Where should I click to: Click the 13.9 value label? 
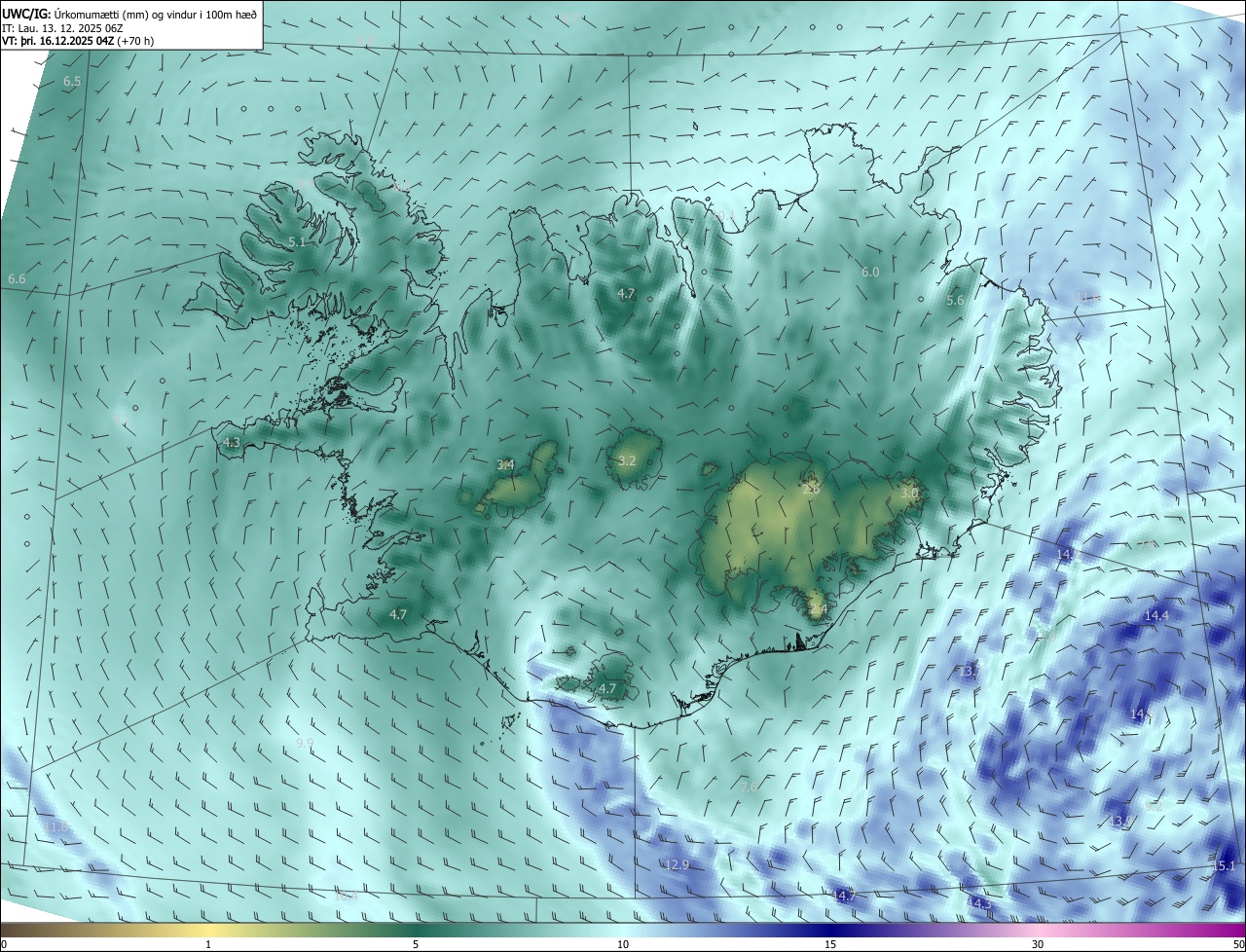click(x=1119, y=823)
